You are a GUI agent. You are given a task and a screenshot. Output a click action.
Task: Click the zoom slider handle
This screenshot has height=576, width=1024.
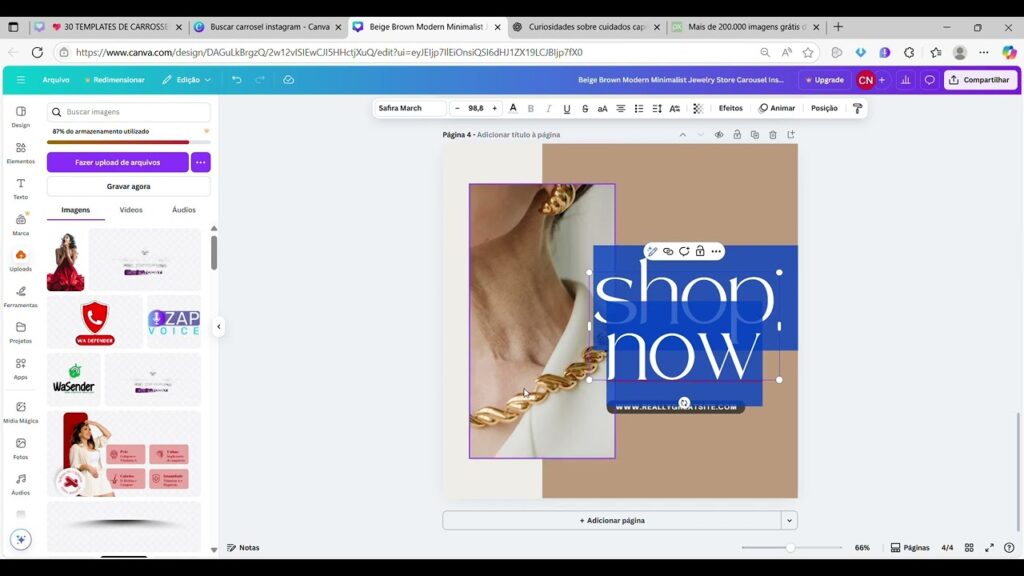pyautogui.click(x=790, y=548)
